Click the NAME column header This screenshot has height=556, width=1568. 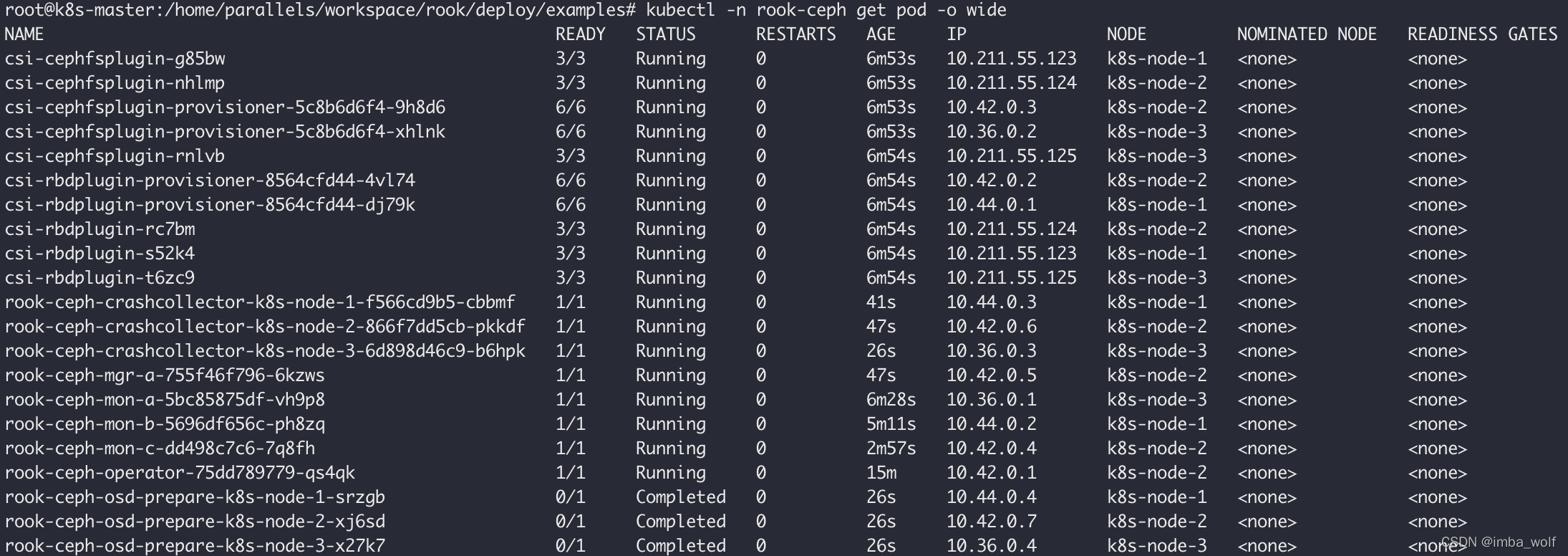coord(24,34)
